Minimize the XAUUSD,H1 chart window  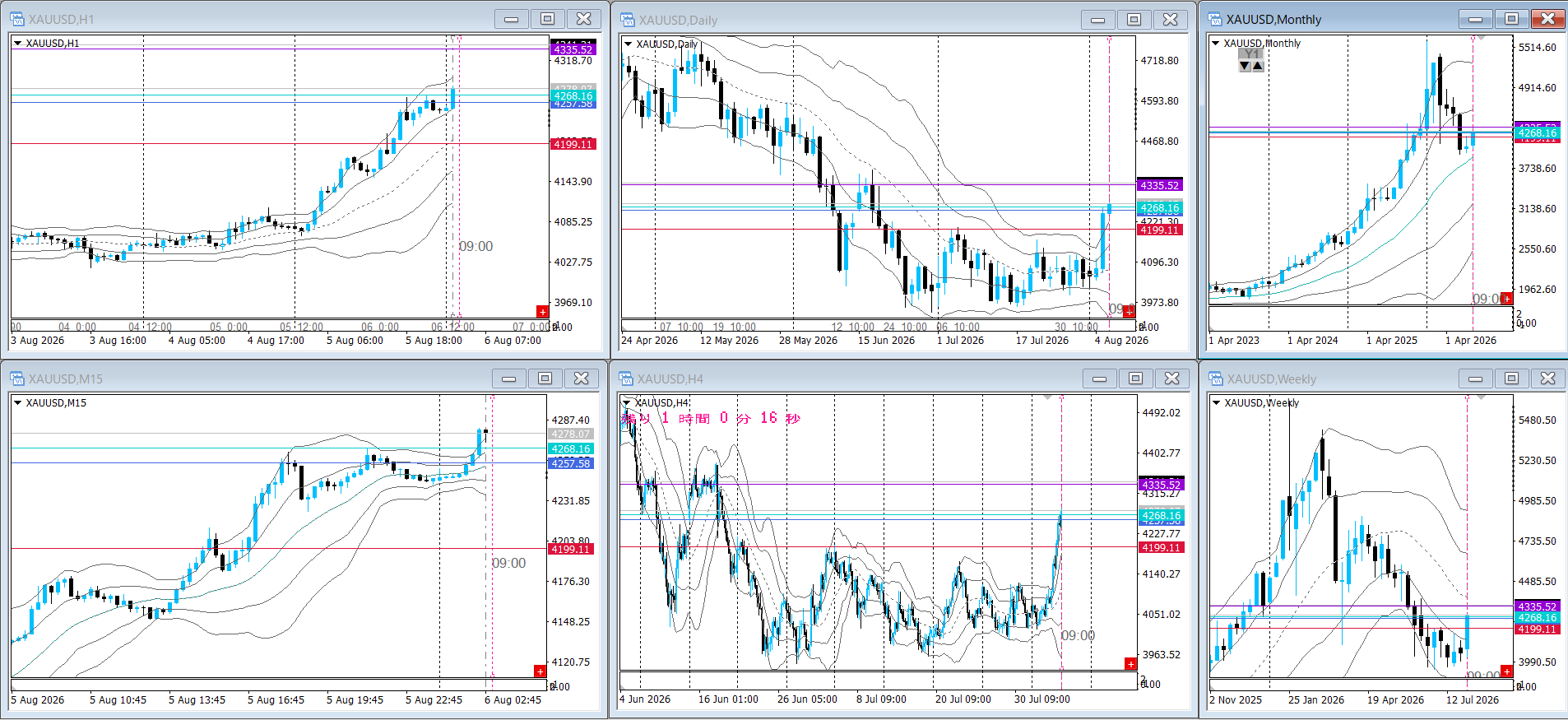pos(512,19)
